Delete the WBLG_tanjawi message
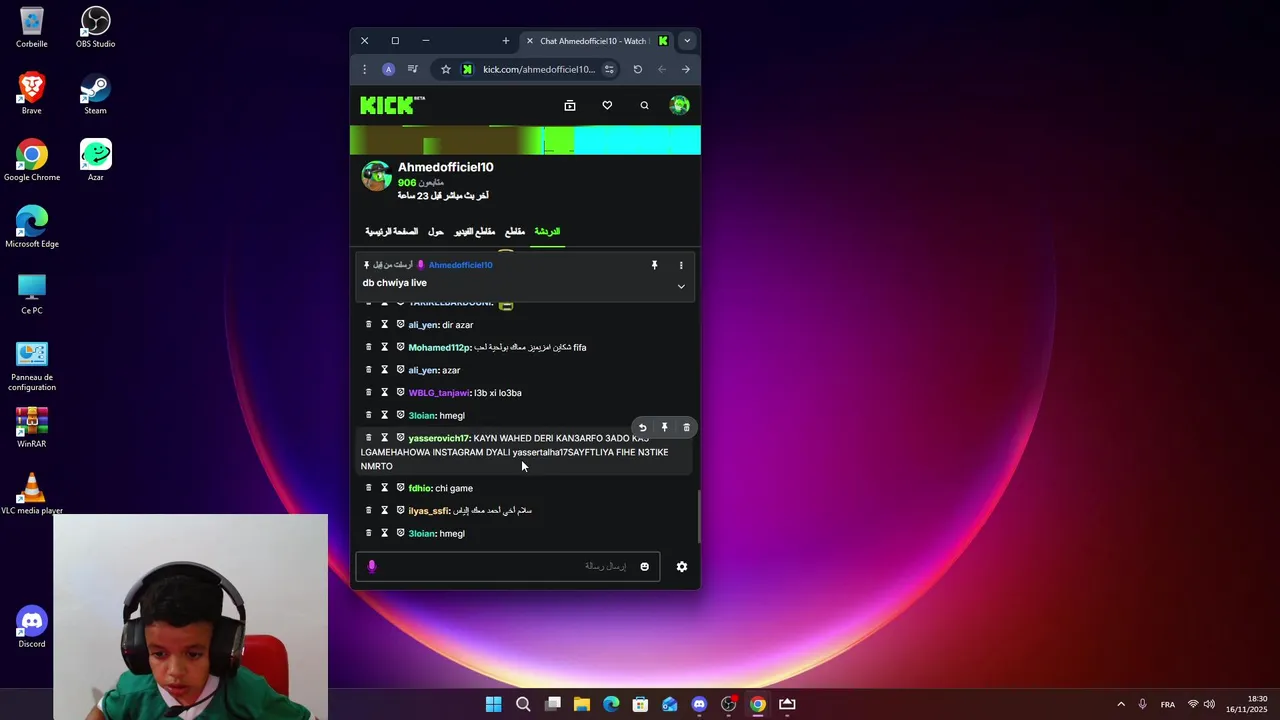 pos(368,392)
